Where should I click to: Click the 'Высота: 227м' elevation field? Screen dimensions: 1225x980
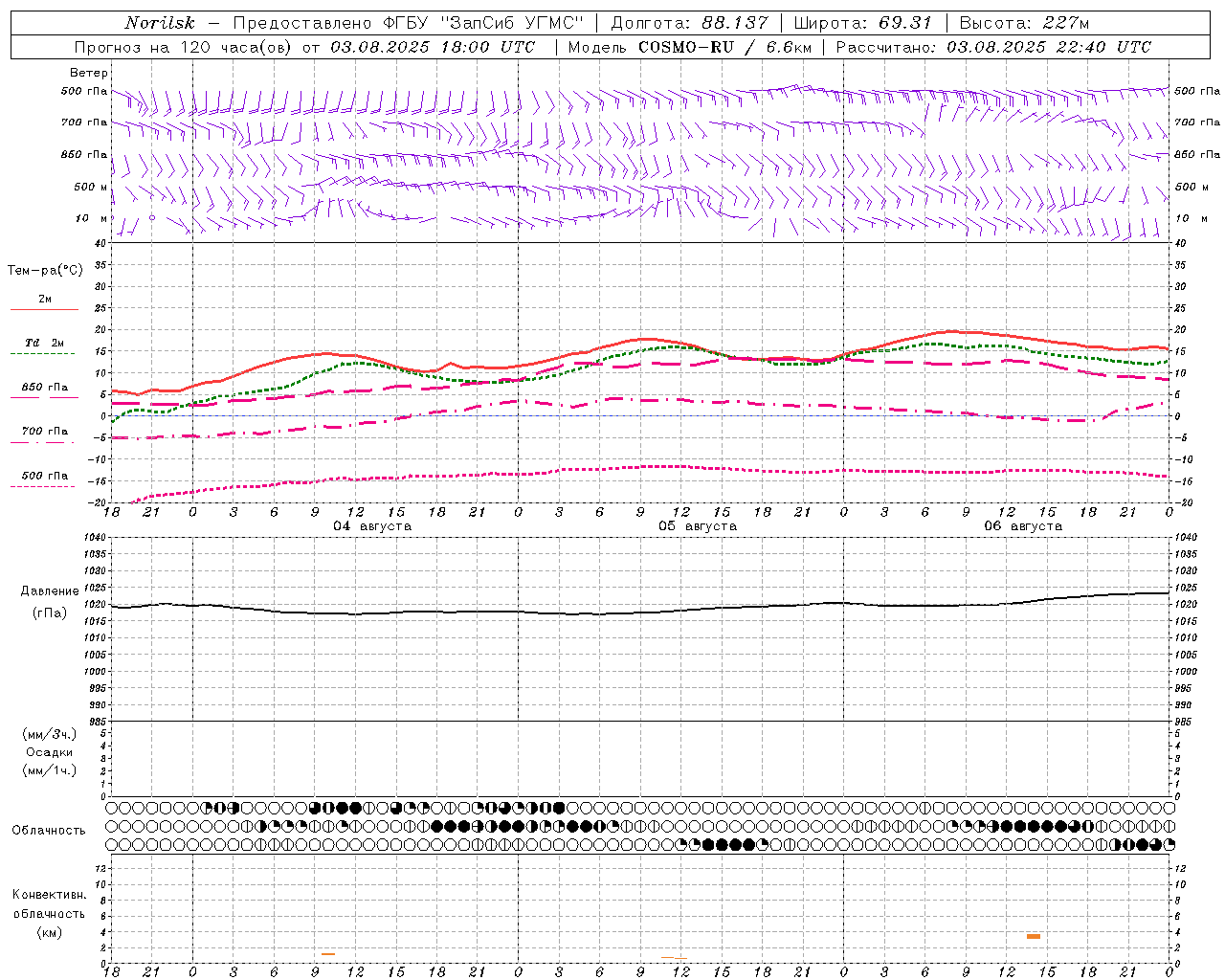(x=1024, y=23)
